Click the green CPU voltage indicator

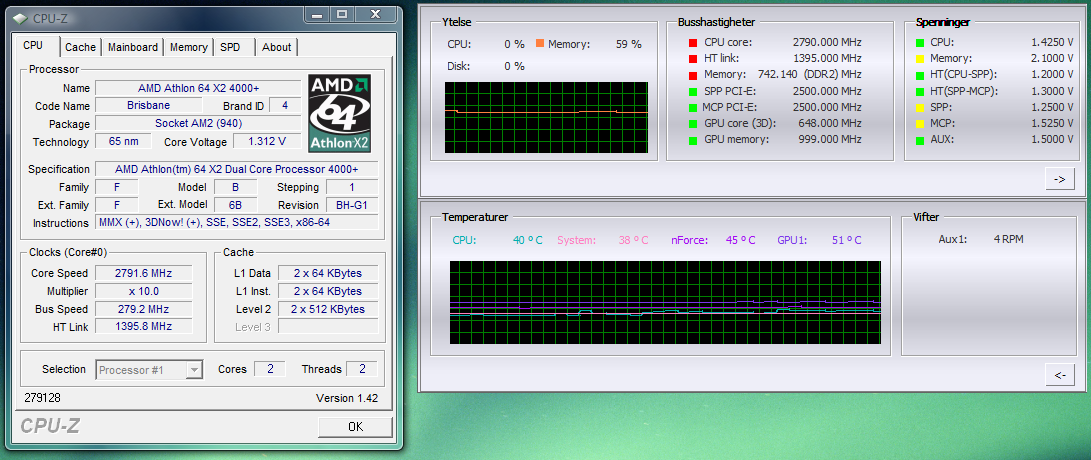(x=920, y=42)
